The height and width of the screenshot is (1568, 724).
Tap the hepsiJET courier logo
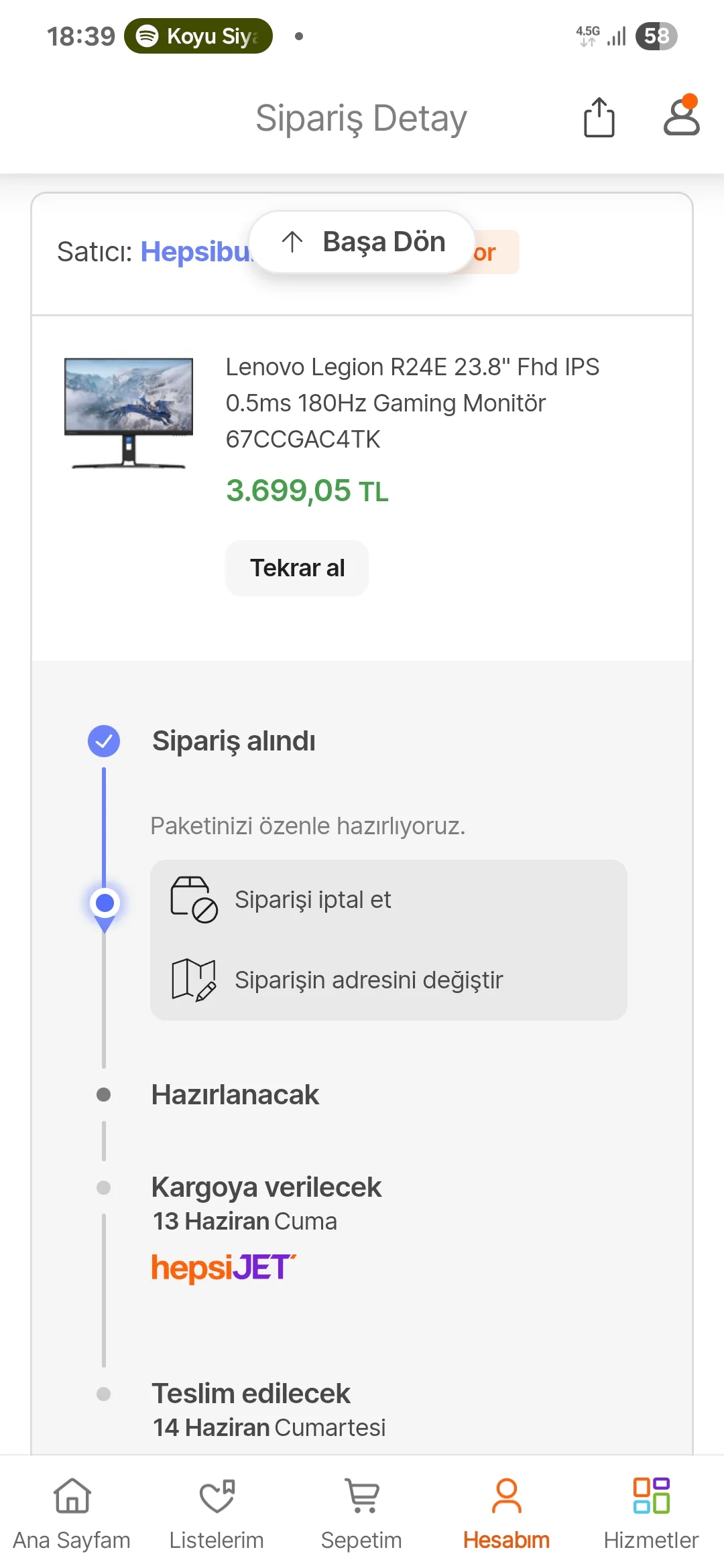(x=223, y=1268)
